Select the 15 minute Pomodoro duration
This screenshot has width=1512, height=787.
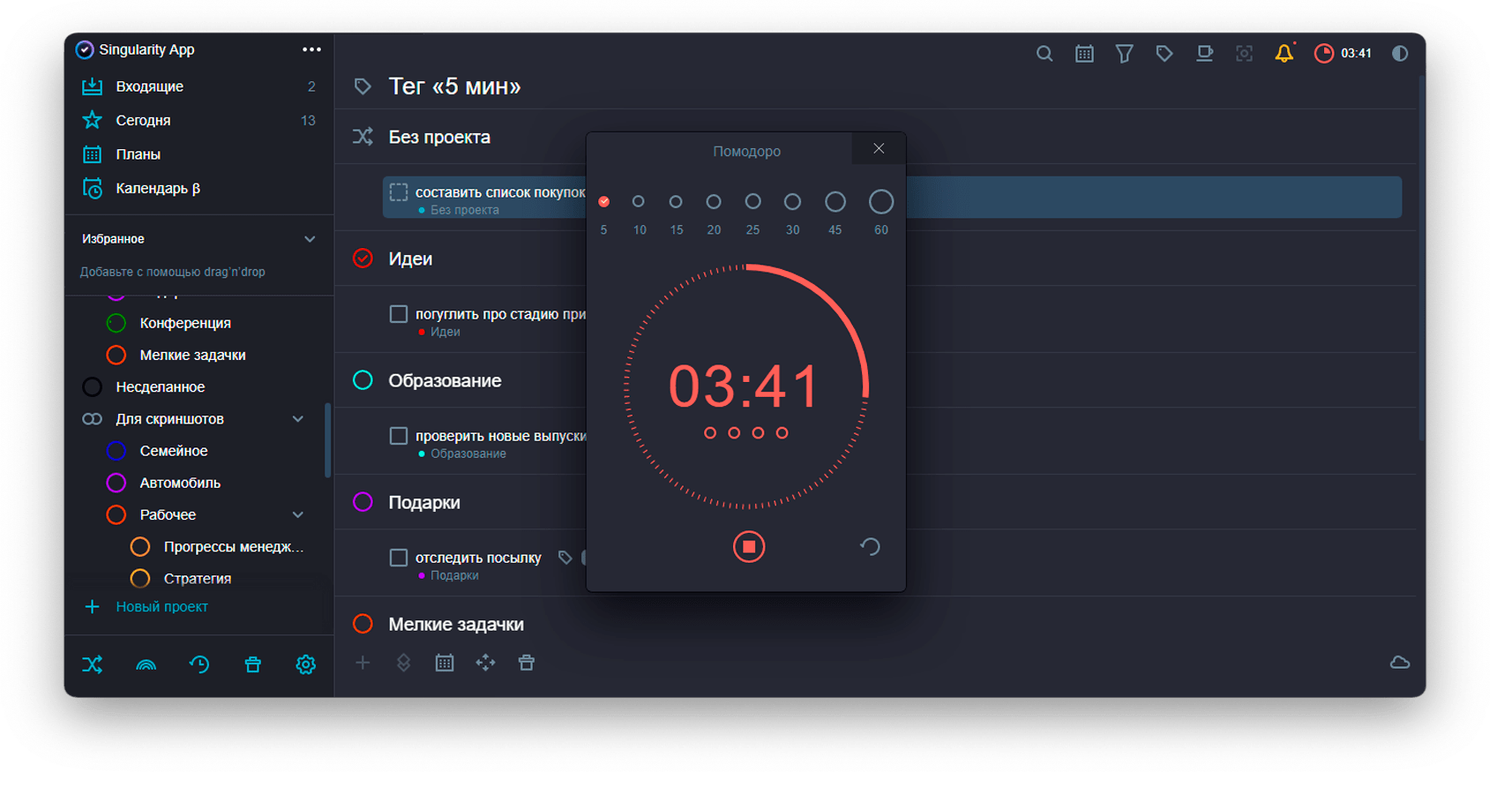tap(676, 202)
